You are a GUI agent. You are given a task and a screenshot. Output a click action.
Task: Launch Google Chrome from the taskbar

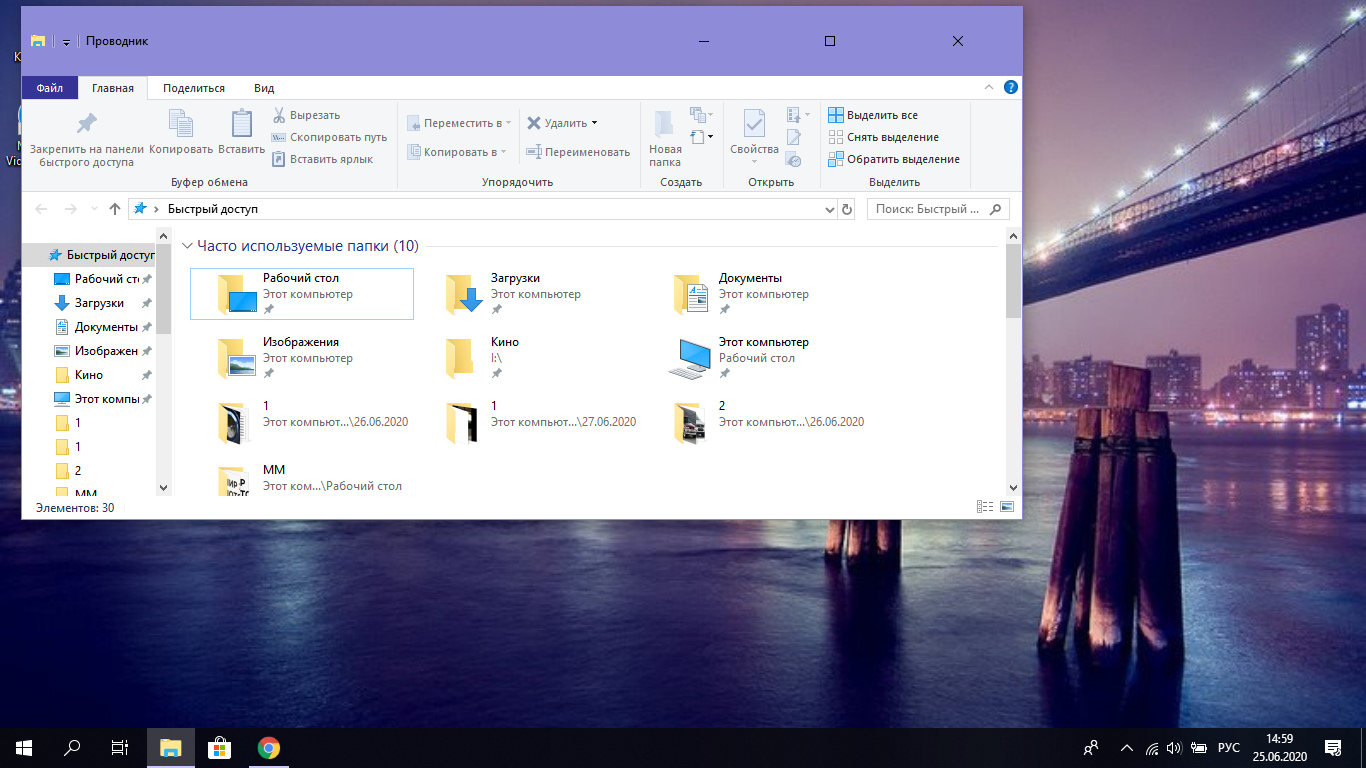268,747
